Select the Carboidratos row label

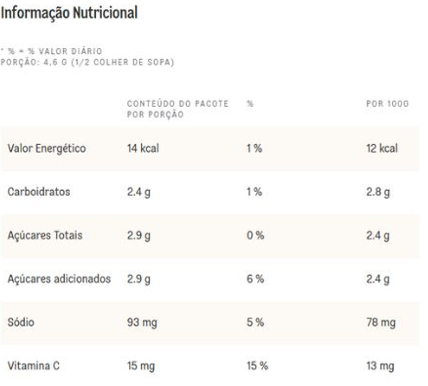(39, 192)
